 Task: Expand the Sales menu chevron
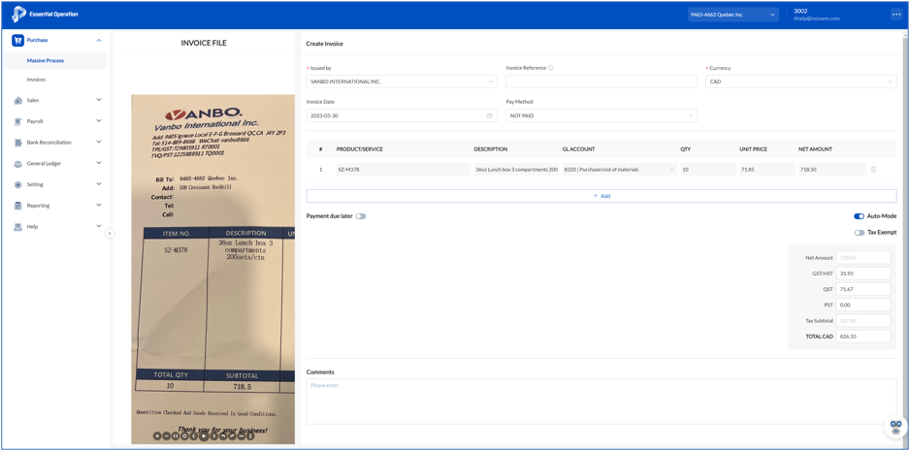pyautogui.click(x=99, y=100)
